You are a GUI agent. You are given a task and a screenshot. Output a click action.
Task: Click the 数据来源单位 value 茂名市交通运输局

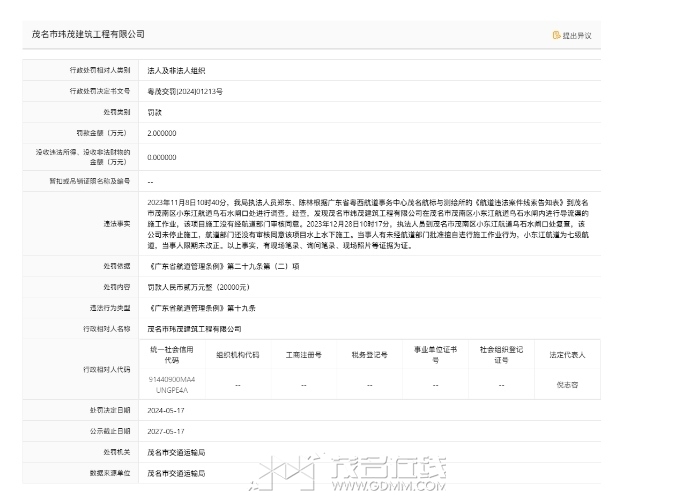point(176,472)
